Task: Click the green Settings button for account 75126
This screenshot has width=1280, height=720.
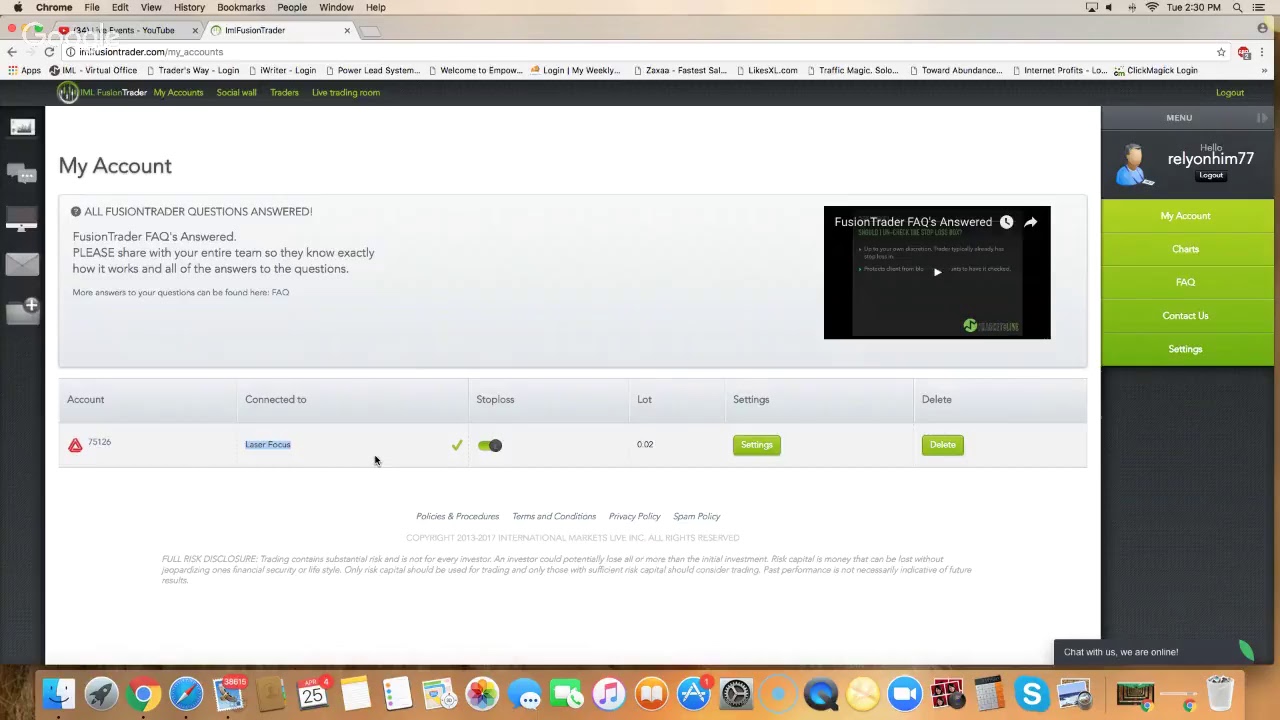Action: (756, 445)
